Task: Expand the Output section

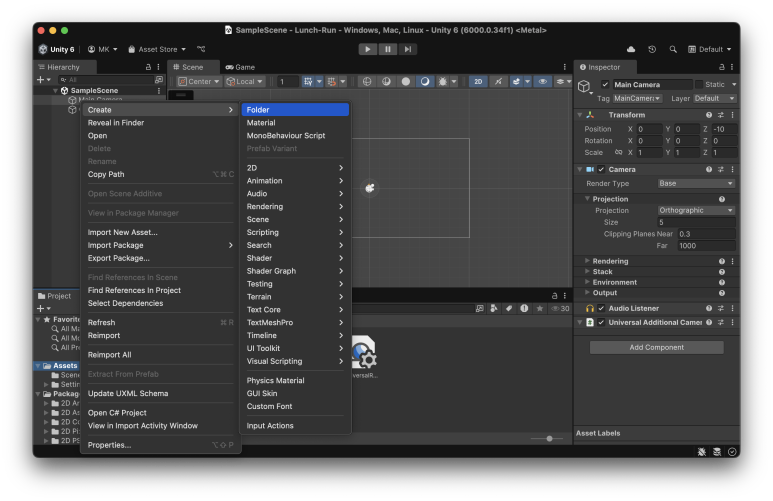Action: pos(587,292)
